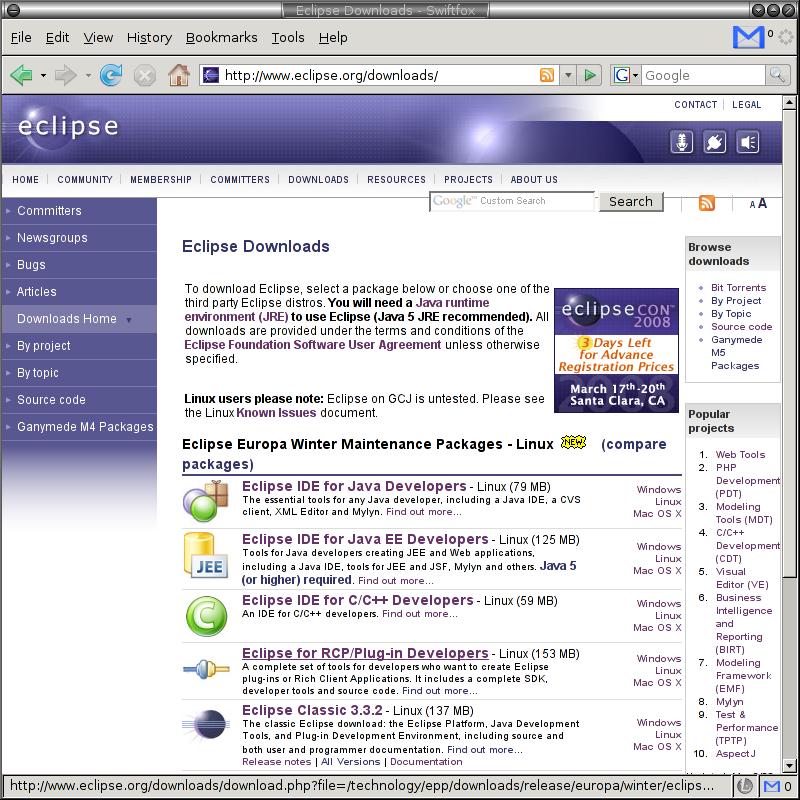Click the Eclipse IDE for Java Developers package icon

point(205,501)
